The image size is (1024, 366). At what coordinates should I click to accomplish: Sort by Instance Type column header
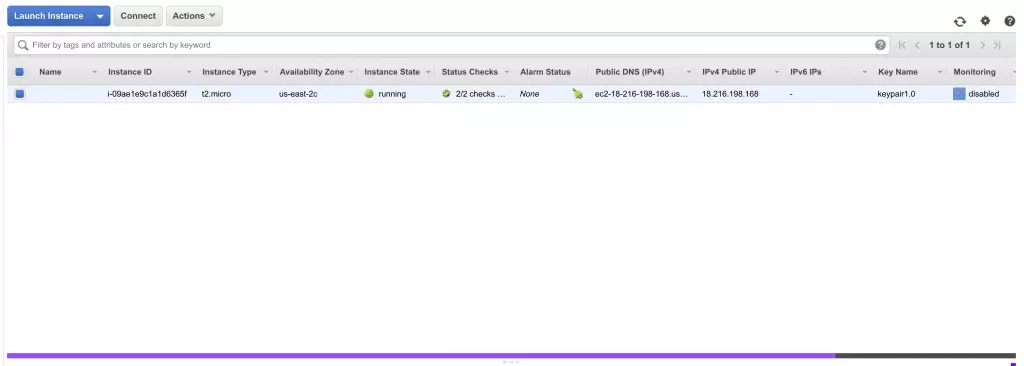pos(229,72)
